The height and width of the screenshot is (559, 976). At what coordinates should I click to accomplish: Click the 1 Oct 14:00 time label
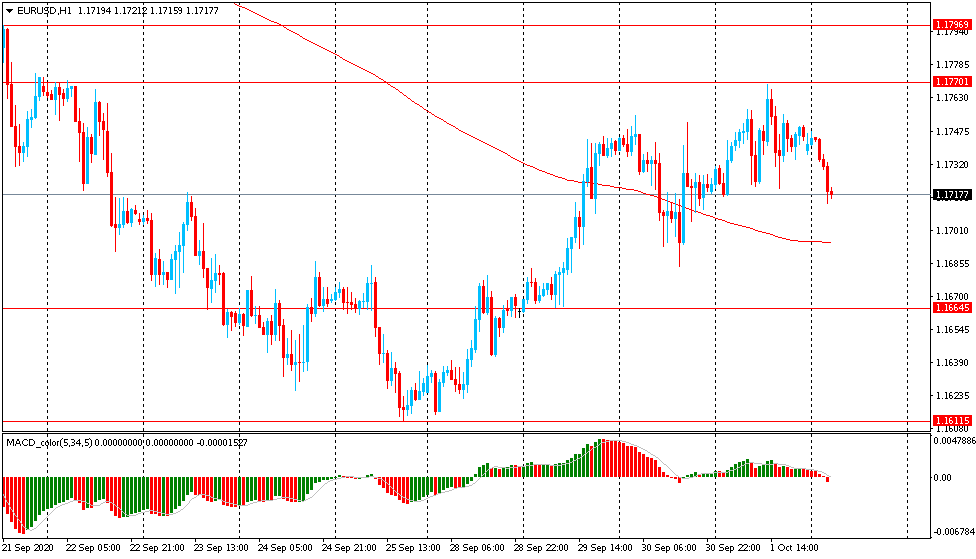[x=794, y=548]
